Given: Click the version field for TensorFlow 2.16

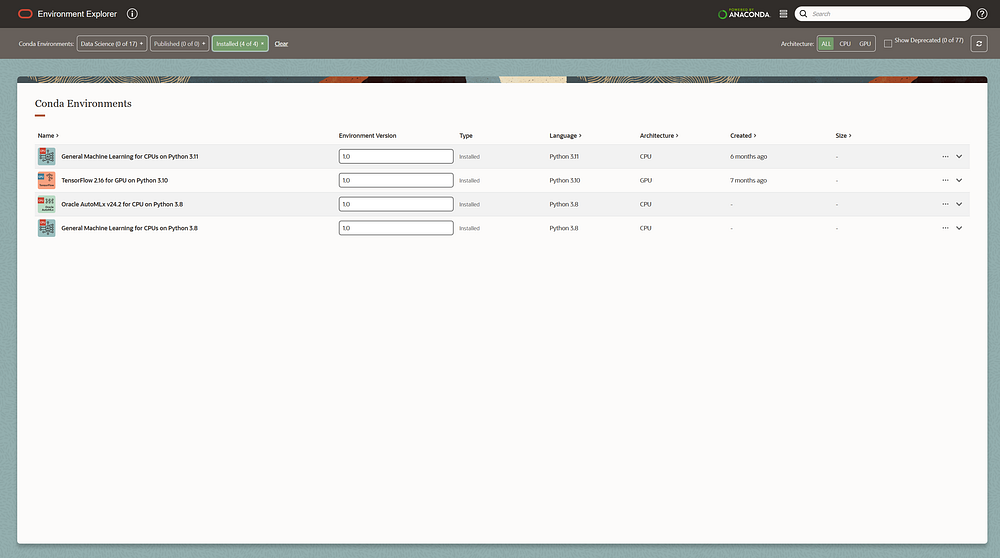Looking at the screenshot, I should click(x=396, y=180).
